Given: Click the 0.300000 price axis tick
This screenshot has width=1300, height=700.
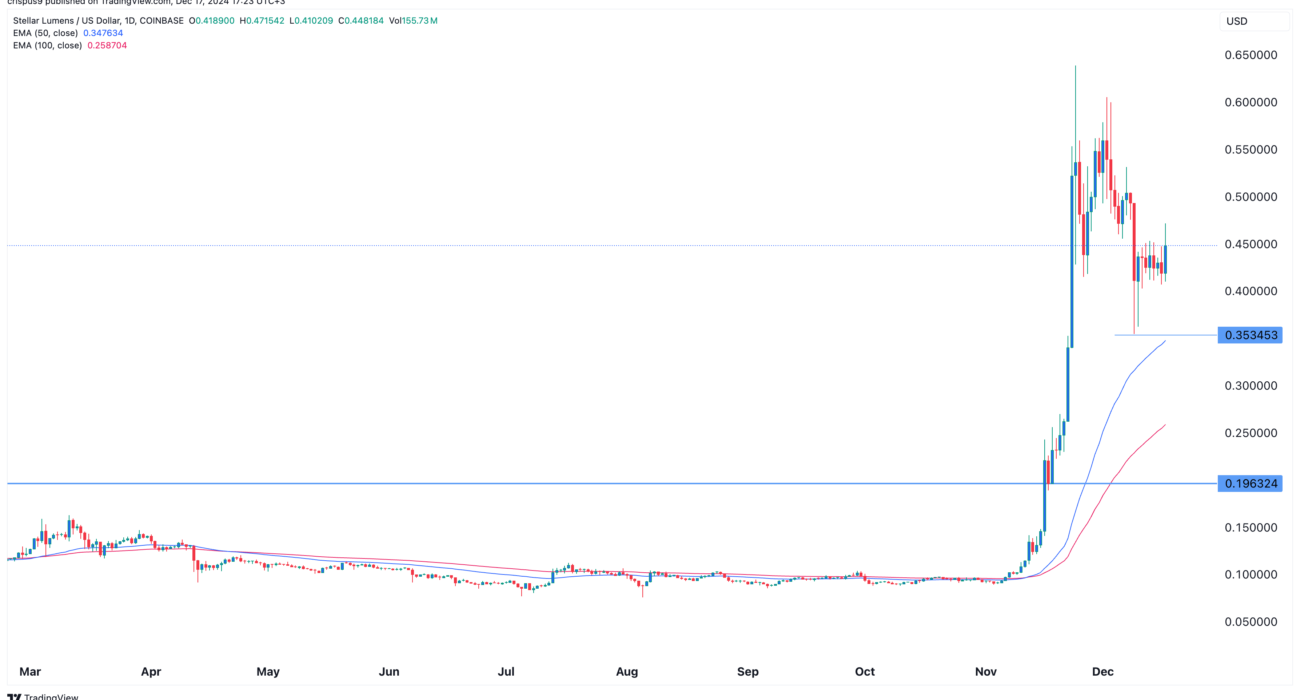Looking at the screenshot, I should (1251, 386).
